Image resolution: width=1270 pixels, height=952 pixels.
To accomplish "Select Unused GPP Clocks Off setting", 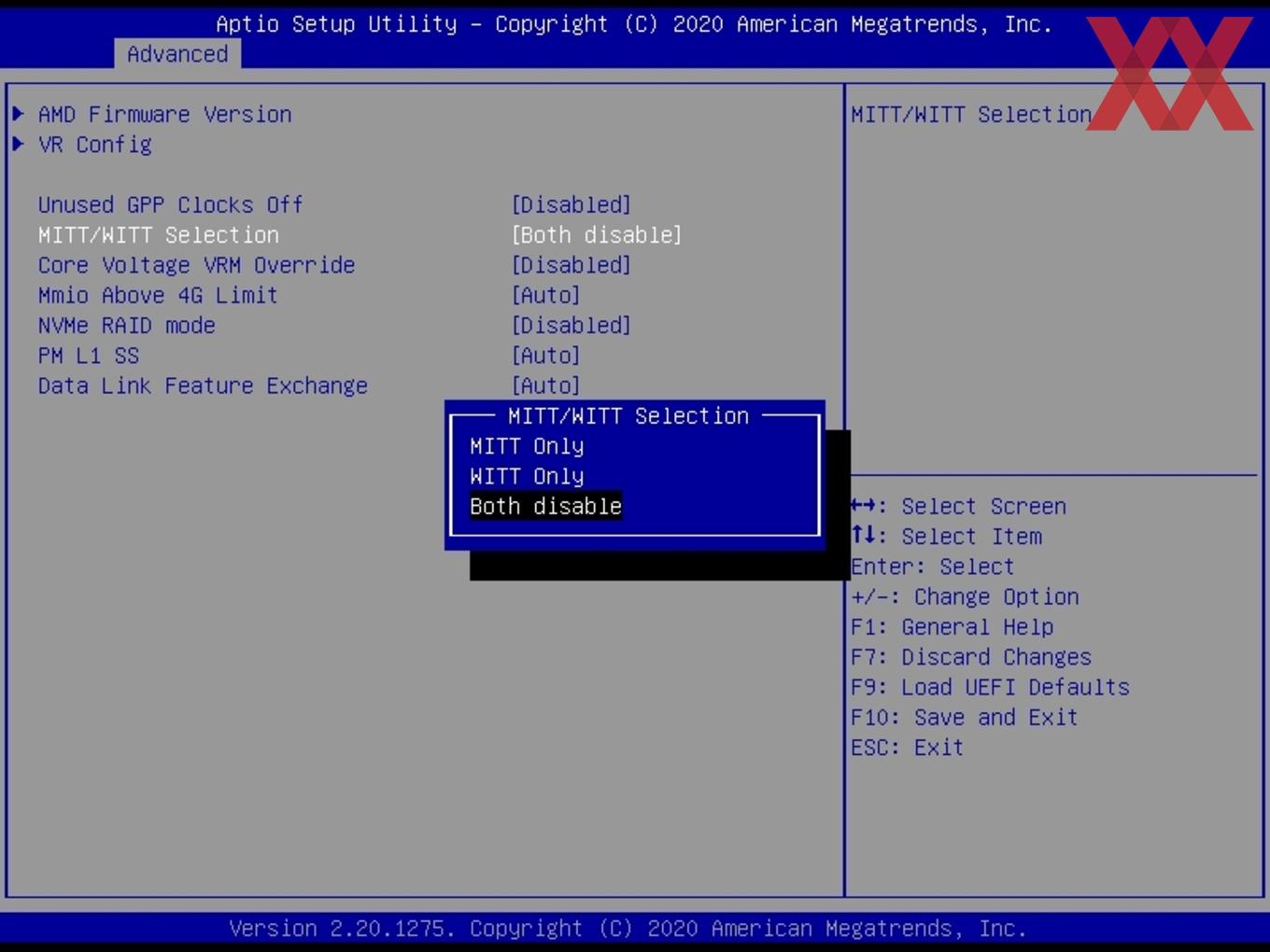I will coord(171,204).
